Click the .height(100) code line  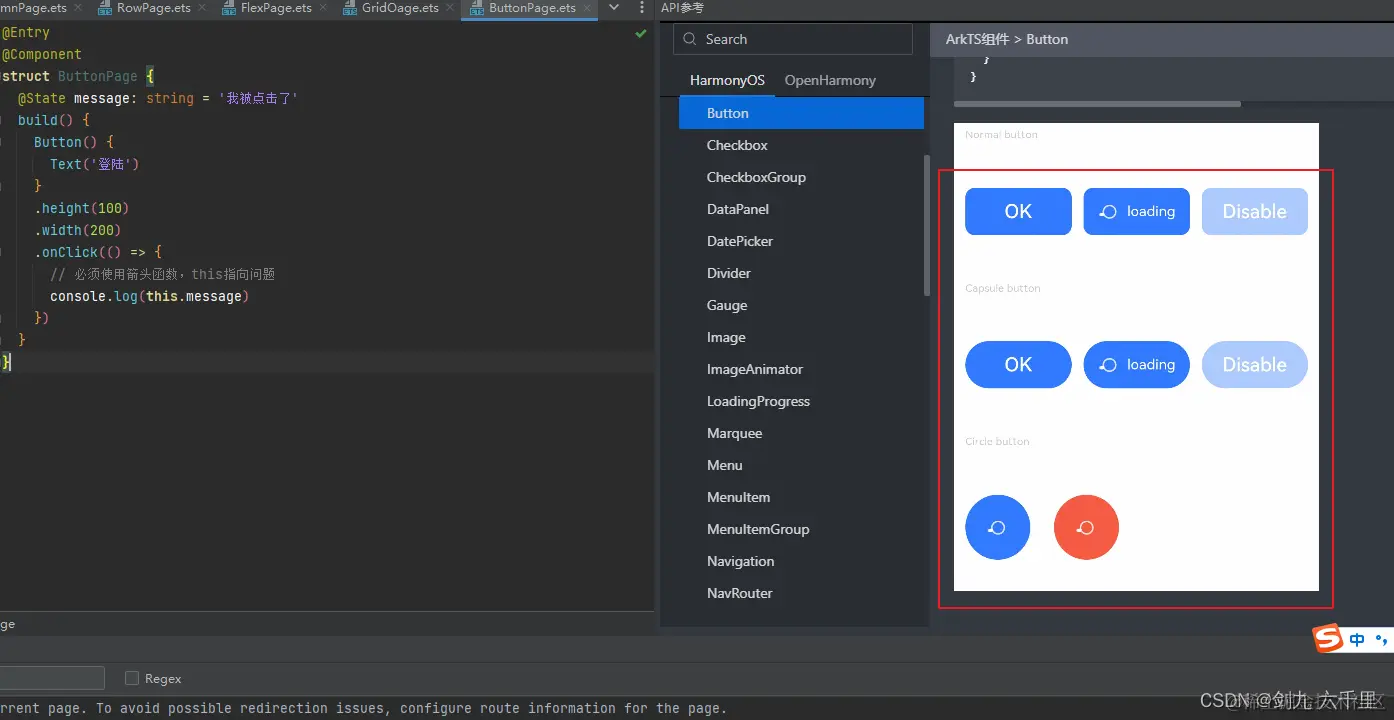pyautogui.click(x=82, y=208)
